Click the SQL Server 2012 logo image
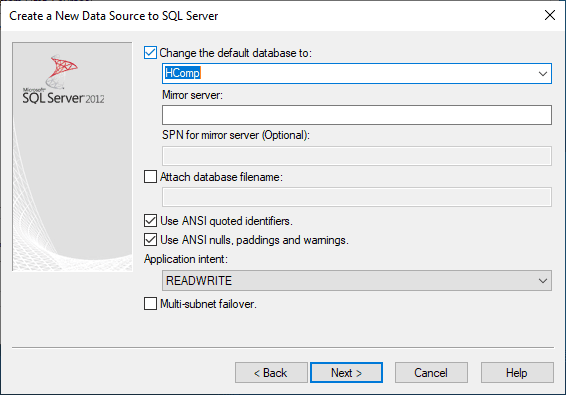This screenshot has width=566, height=395. pos(63,80)
